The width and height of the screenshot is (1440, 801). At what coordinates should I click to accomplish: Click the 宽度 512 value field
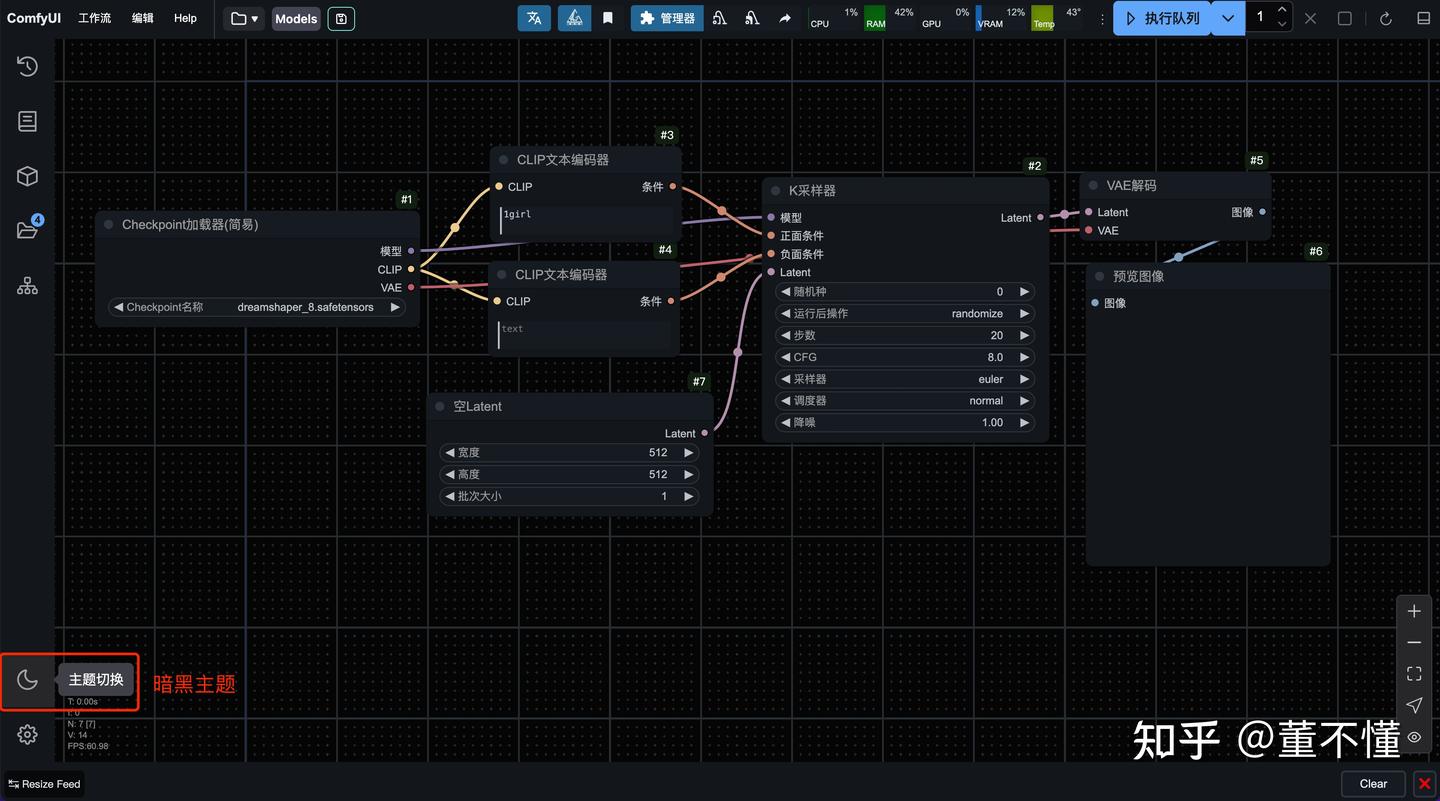click(569, 452)
